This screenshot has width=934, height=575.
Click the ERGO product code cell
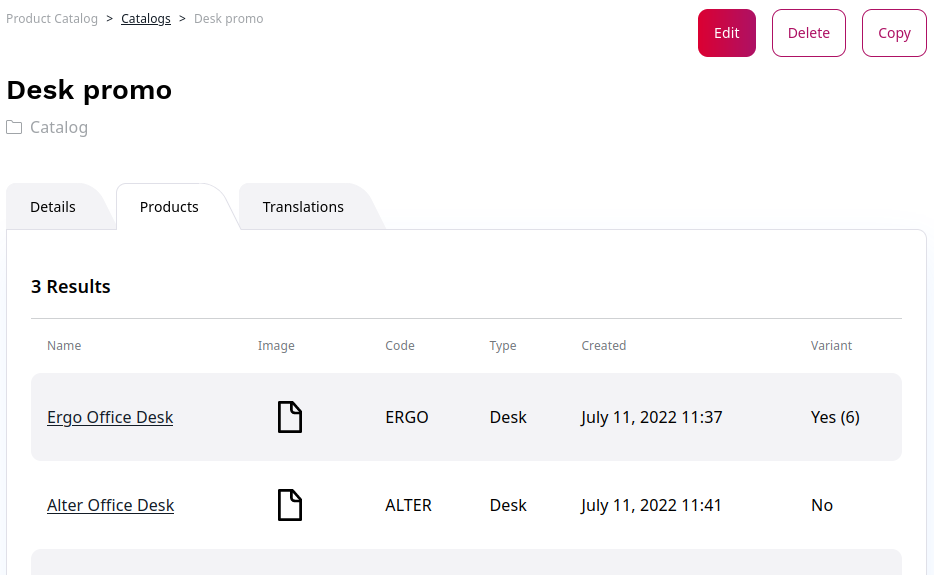[406, 417]
